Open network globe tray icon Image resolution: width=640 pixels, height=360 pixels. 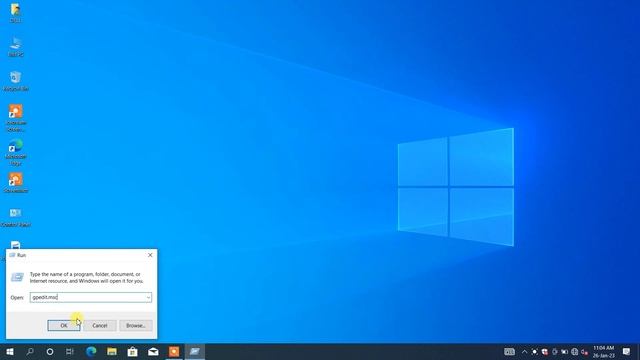point(575,351)
